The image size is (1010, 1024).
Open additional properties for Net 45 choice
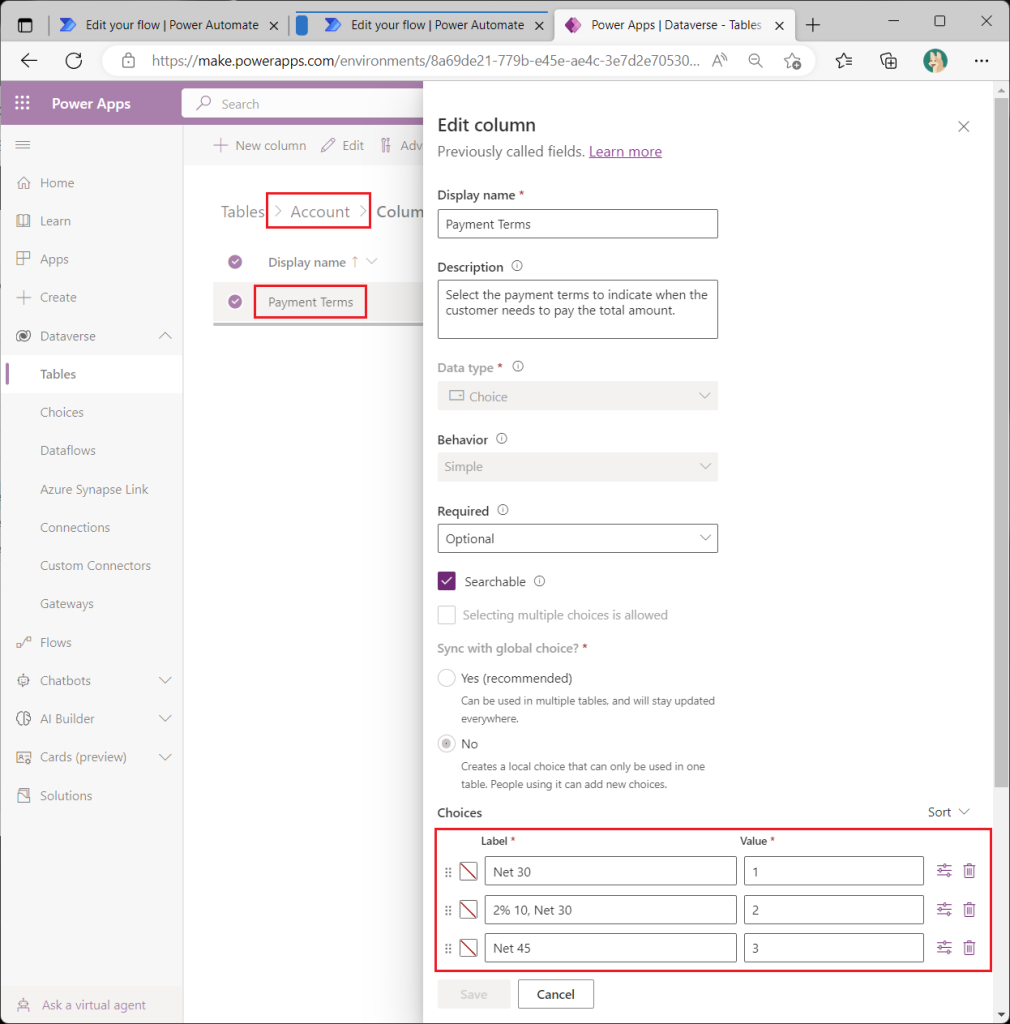click(x=944, y=948)
